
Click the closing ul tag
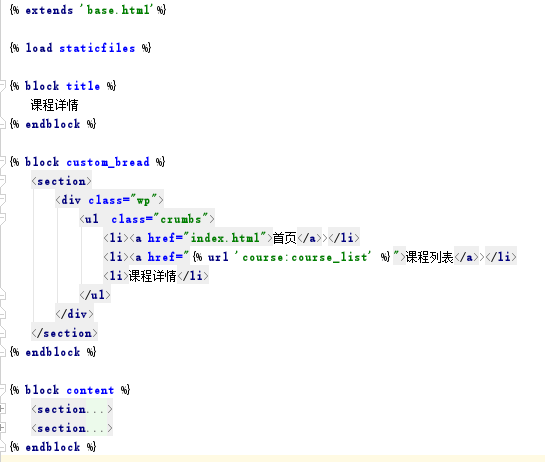pyautogui.click(x=95, y=295)
